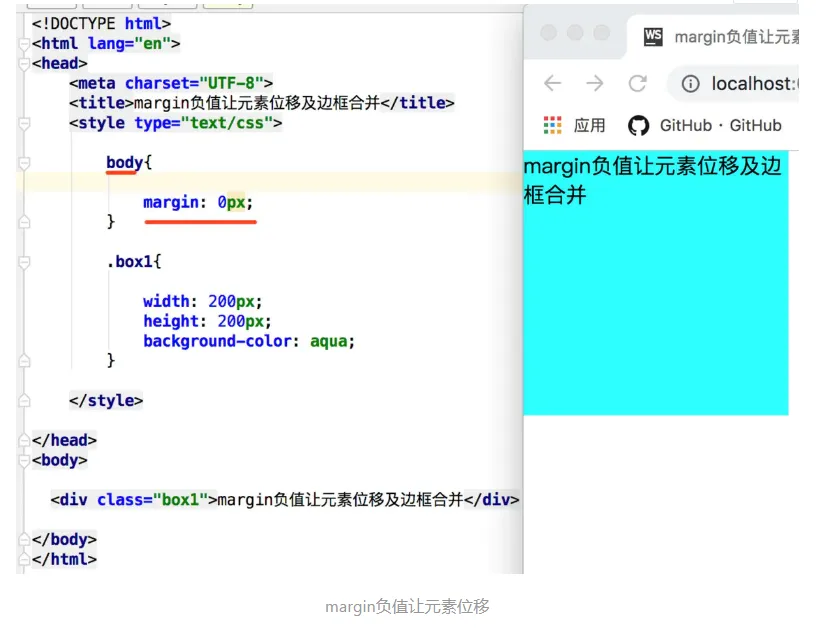The height and width of the screenshot is (629, 816).
Task: Click the <div class="box1"> line
Action: pyautogui.click(x=285, y=499)
